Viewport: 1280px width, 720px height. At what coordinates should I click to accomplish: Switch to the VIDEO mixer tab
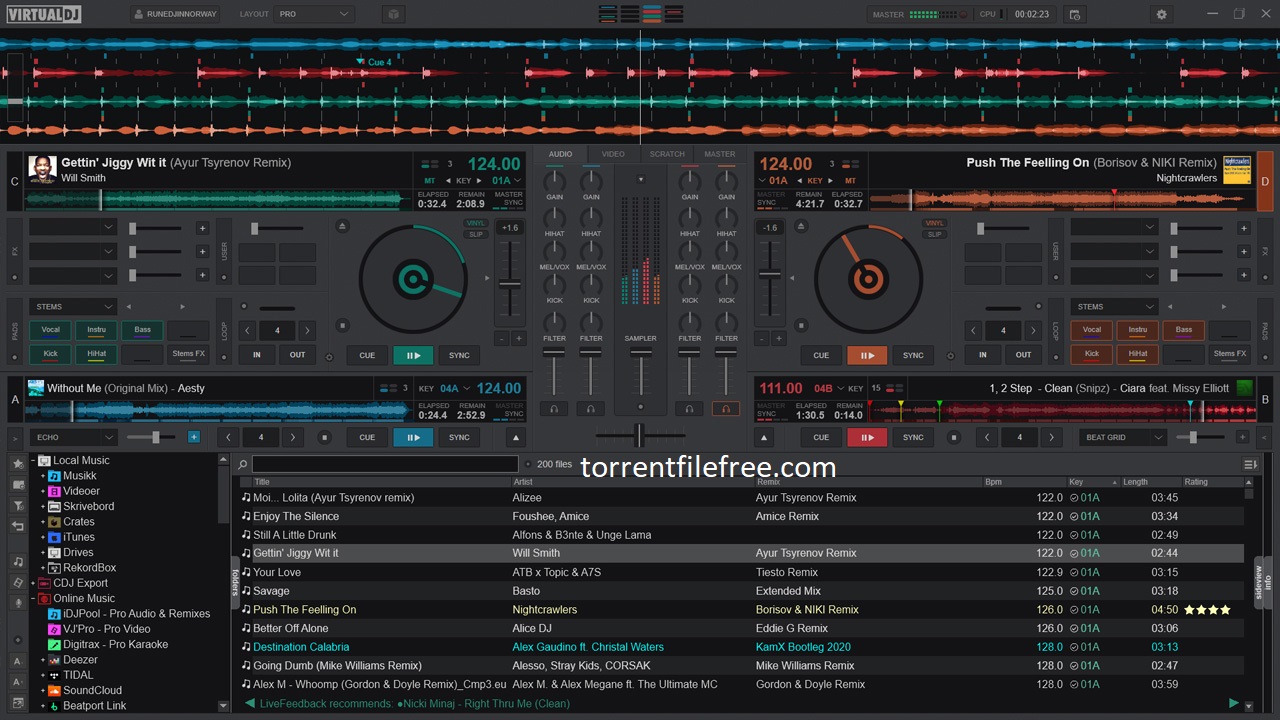(x=613, y=154)
